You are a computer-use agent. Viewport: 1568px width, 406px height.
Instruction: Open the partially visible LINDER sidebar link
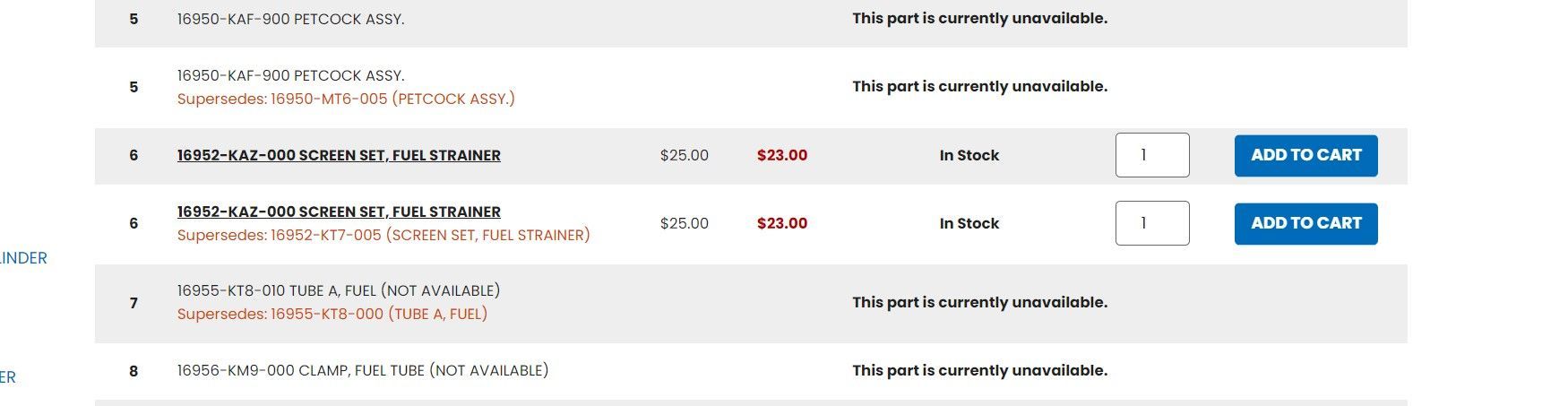pyautogui.click(x=23, y=258)
